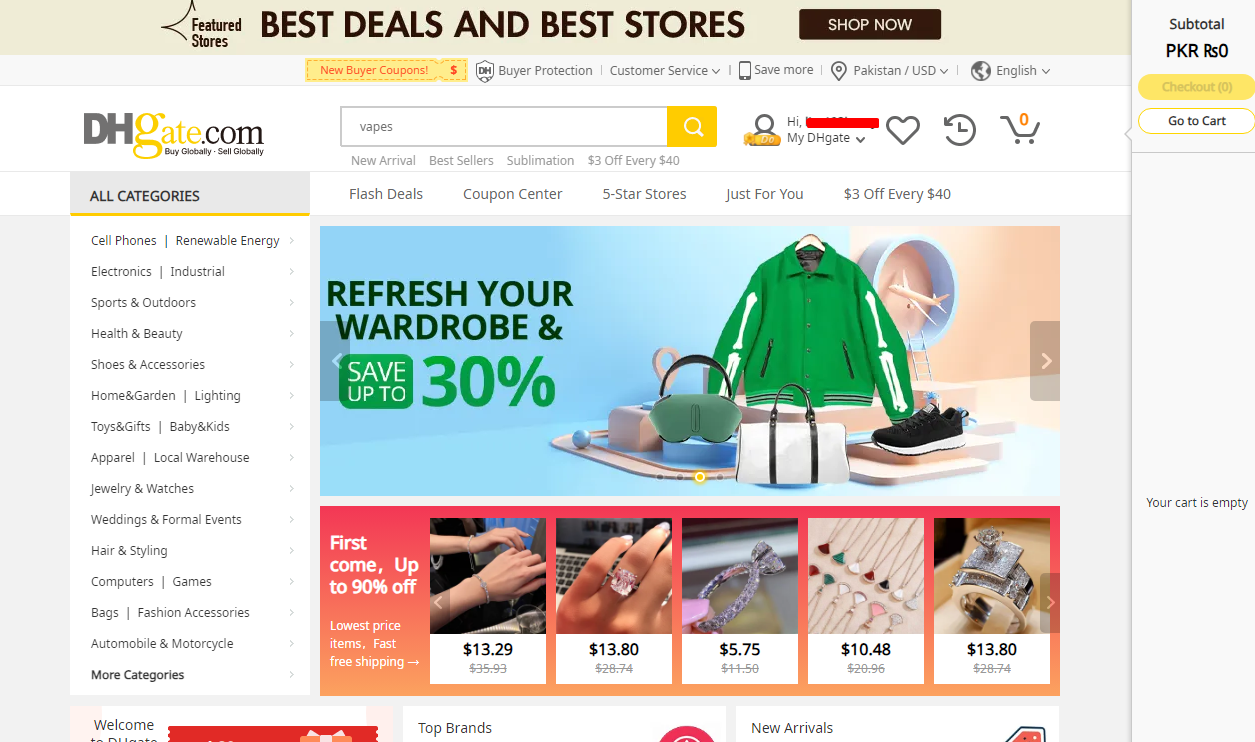
Task: Open the Pakistan / USD region dropdown
Action: [900, 71]
